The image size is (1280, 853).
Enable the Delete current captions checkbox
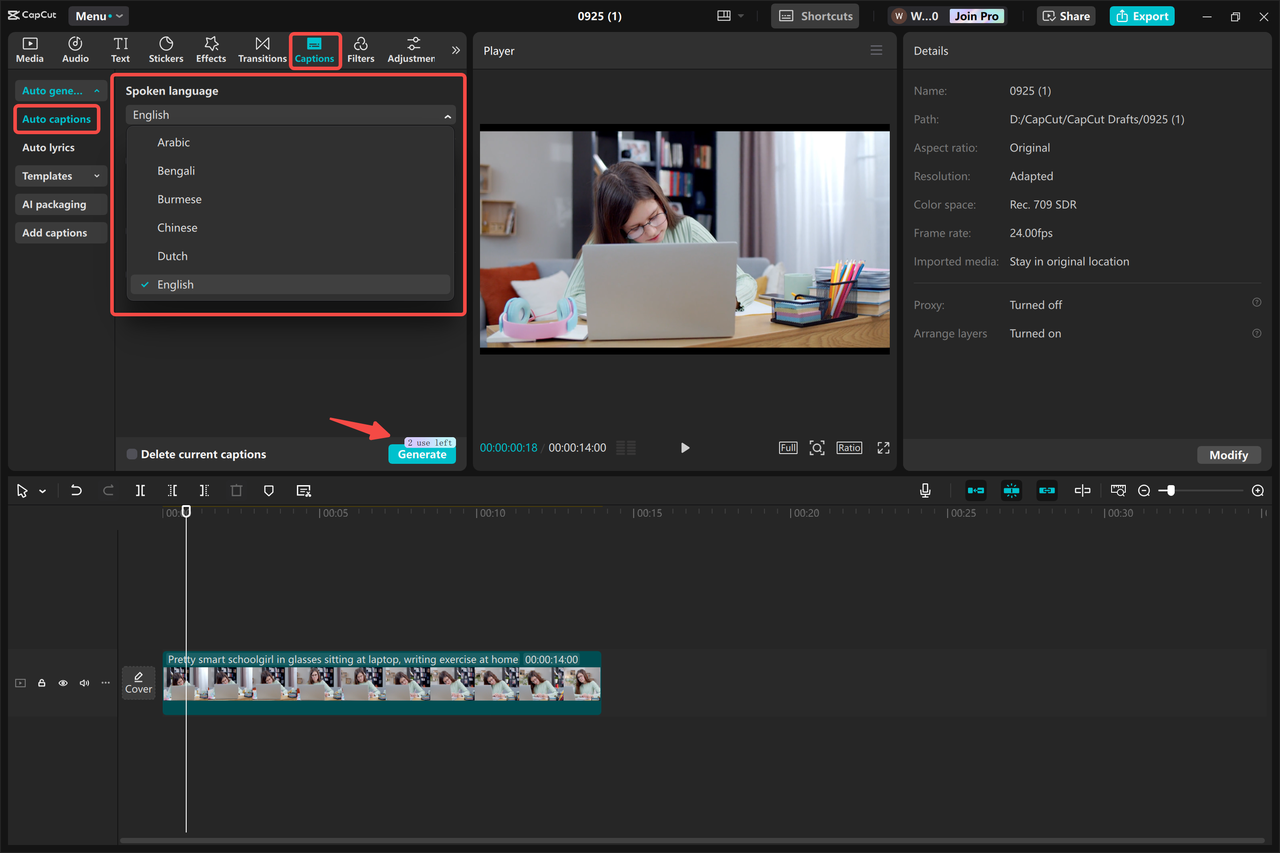tap(131, 453)
